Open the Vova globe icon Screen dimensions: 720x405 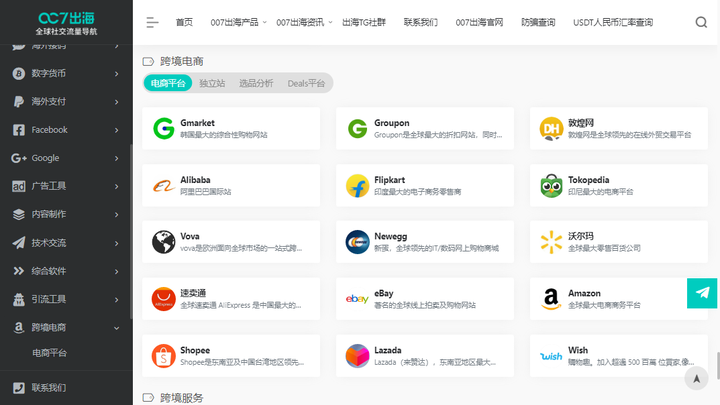coord(163,242)
